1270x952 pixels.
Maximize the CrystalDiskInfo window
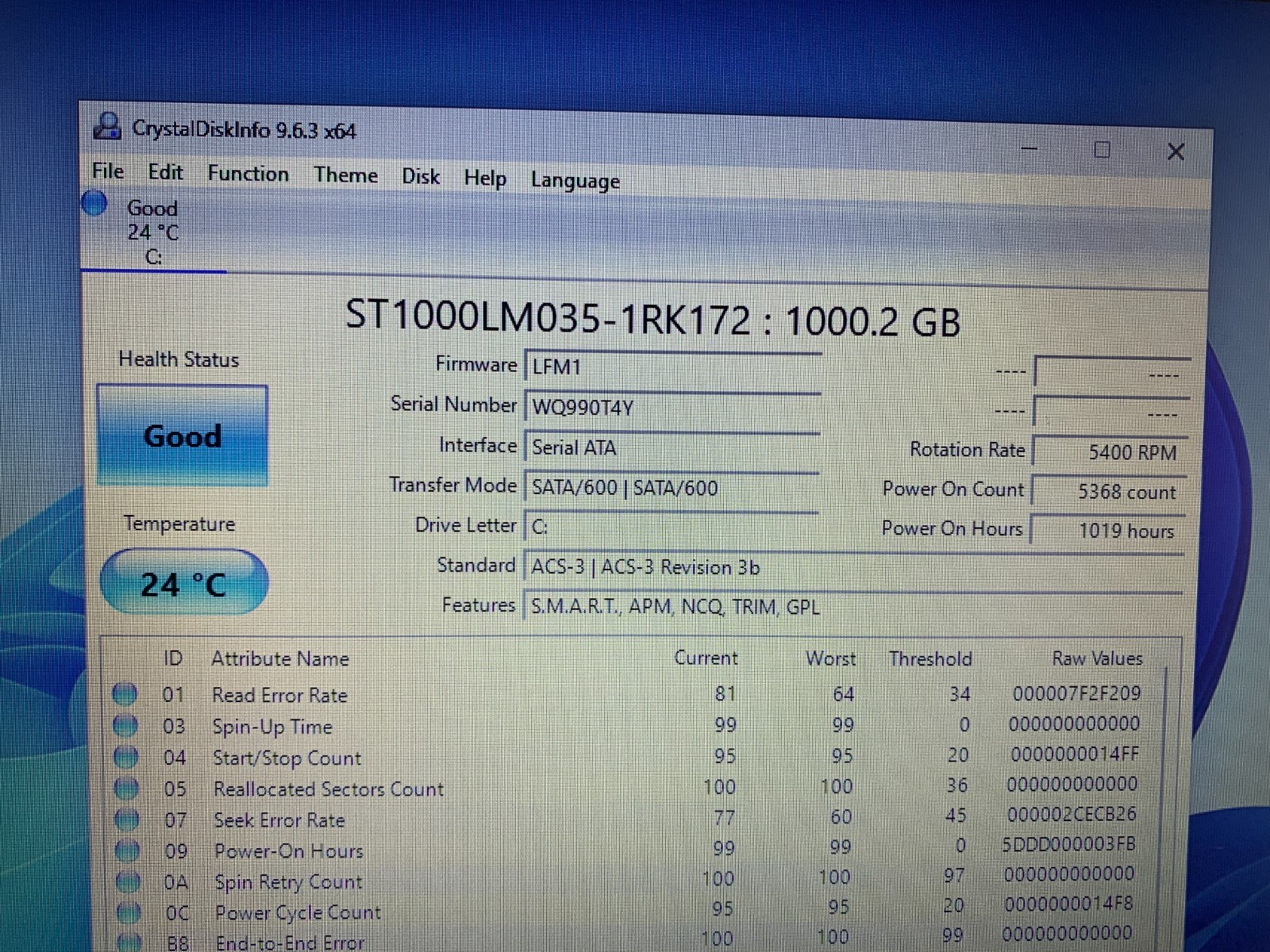(1102, 149)
